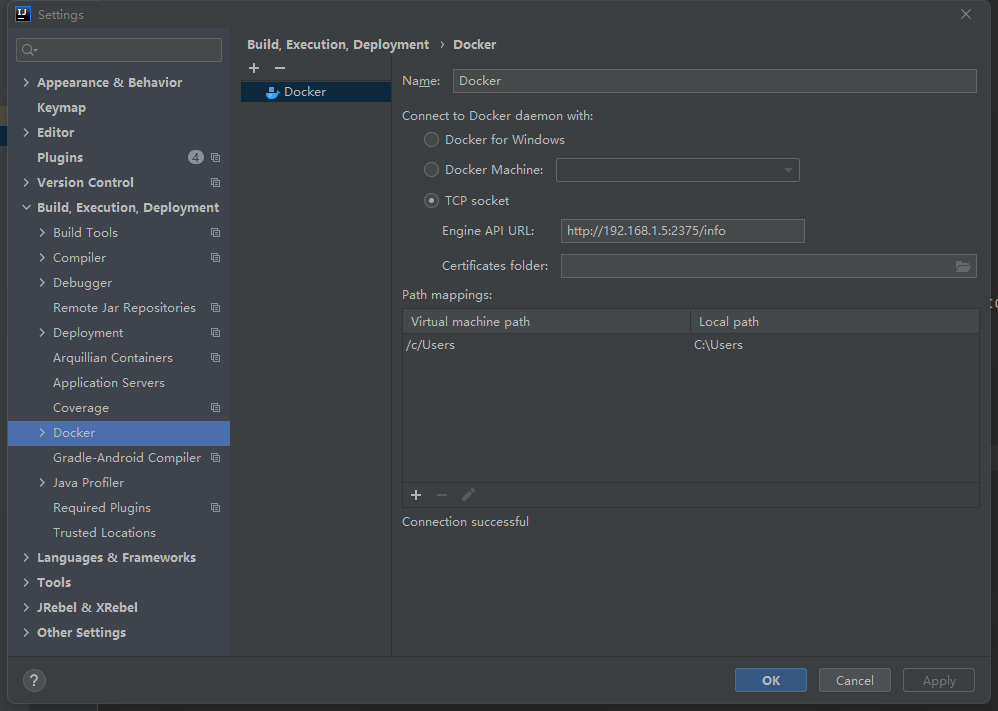Open the Plugins settings page
The width and height of the screenshot is (998, 711).
click(x=60, y=157)
